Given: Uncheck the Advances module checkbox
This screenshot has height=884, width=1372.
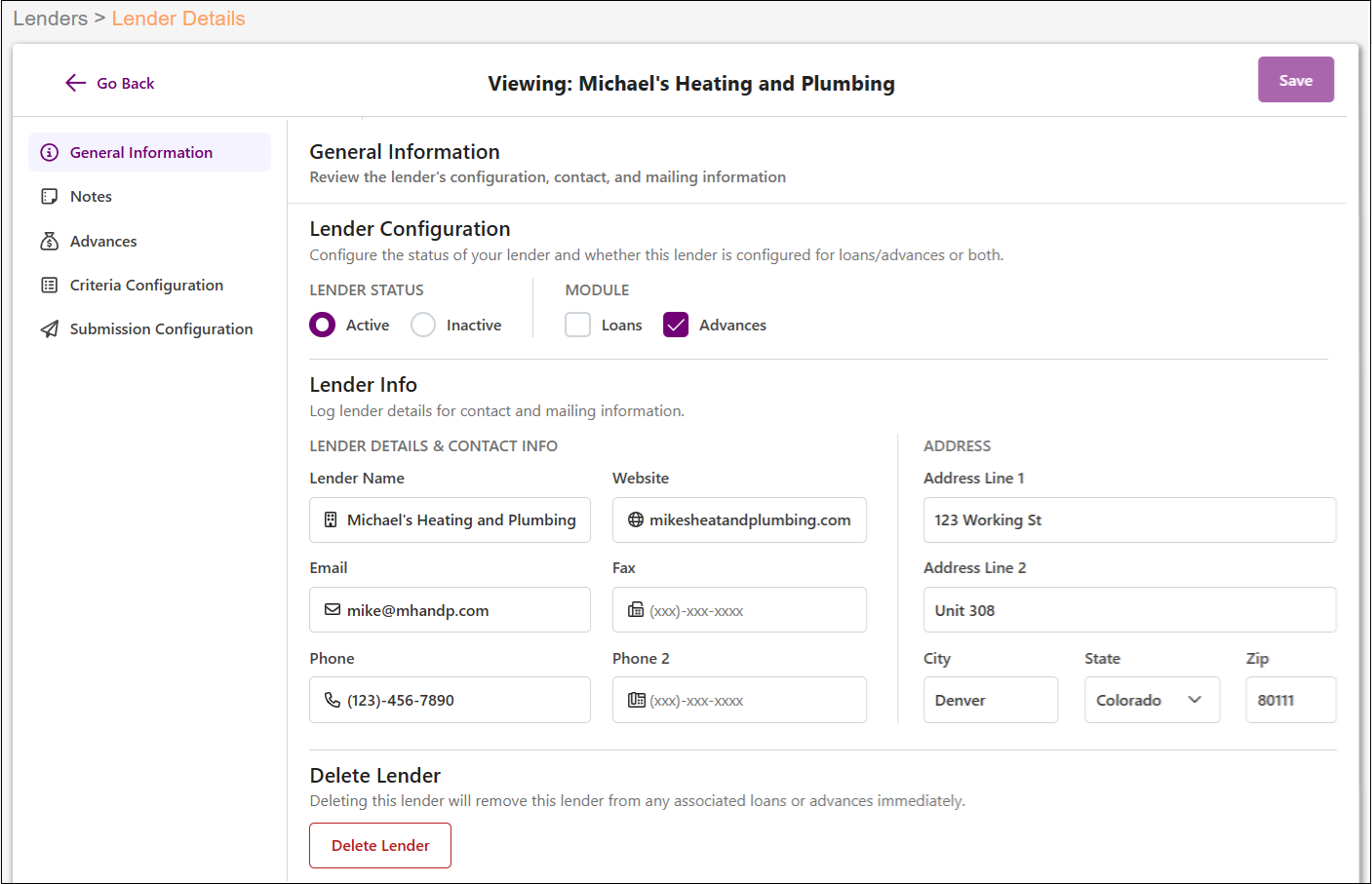Looking at the screenshot, I should pos(676,325).
